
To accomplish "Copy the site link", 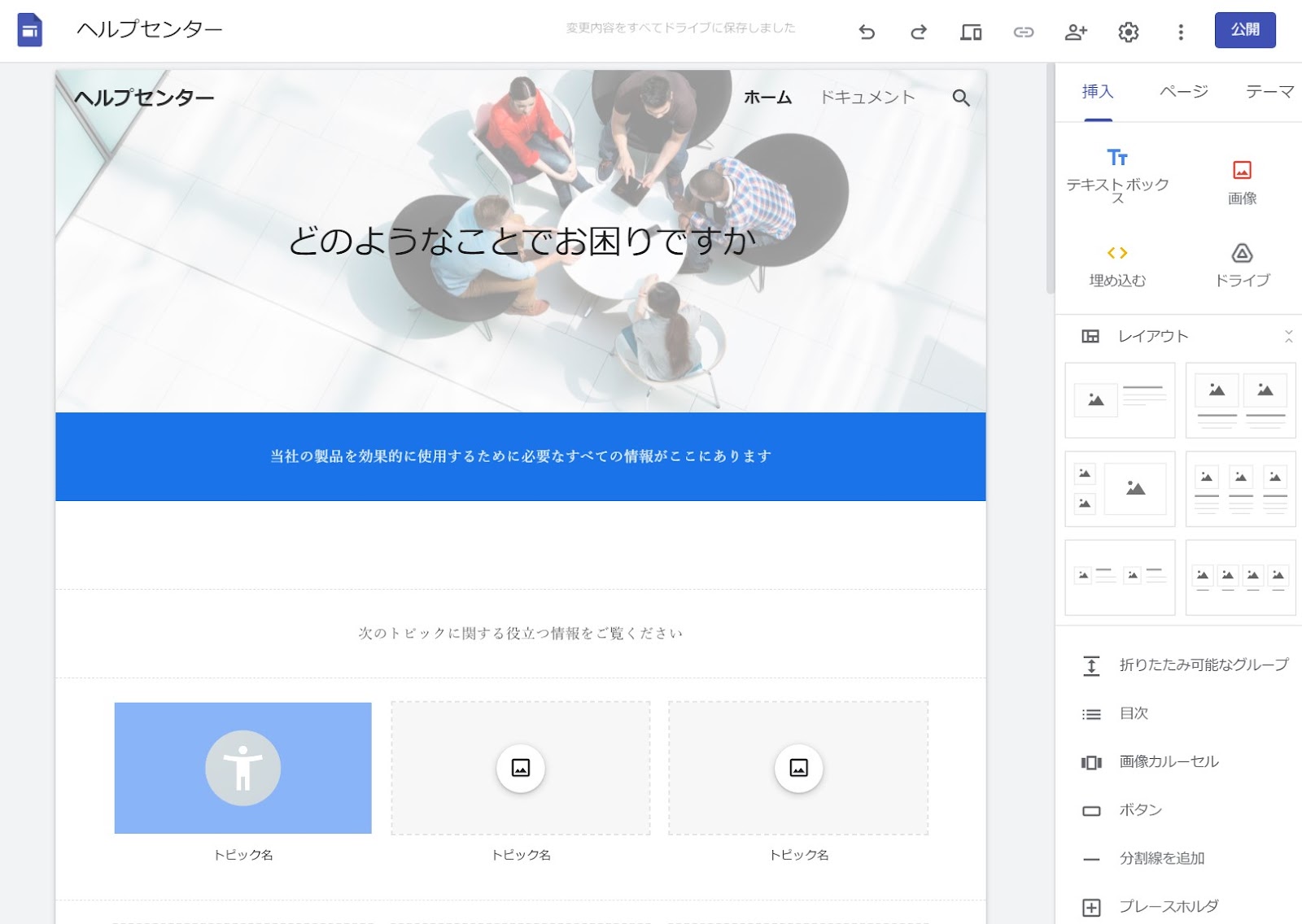I will (1024, 32).
